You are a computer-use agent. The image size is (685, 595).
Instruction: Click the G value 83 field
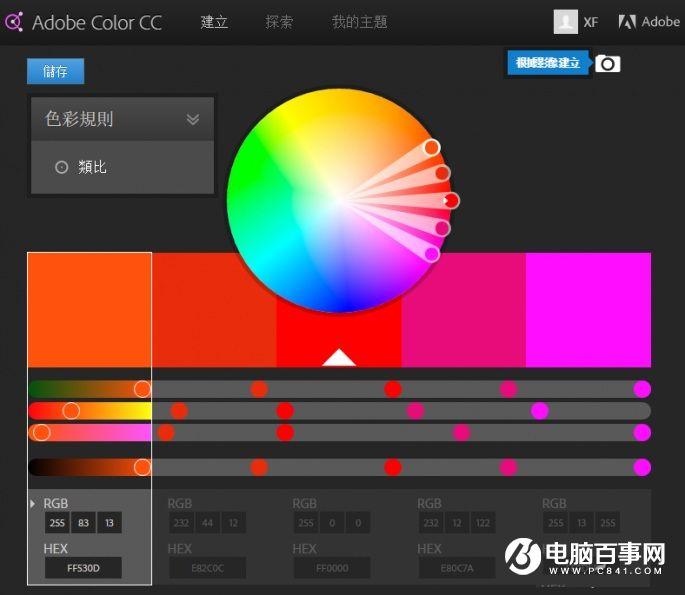(83, 522)
